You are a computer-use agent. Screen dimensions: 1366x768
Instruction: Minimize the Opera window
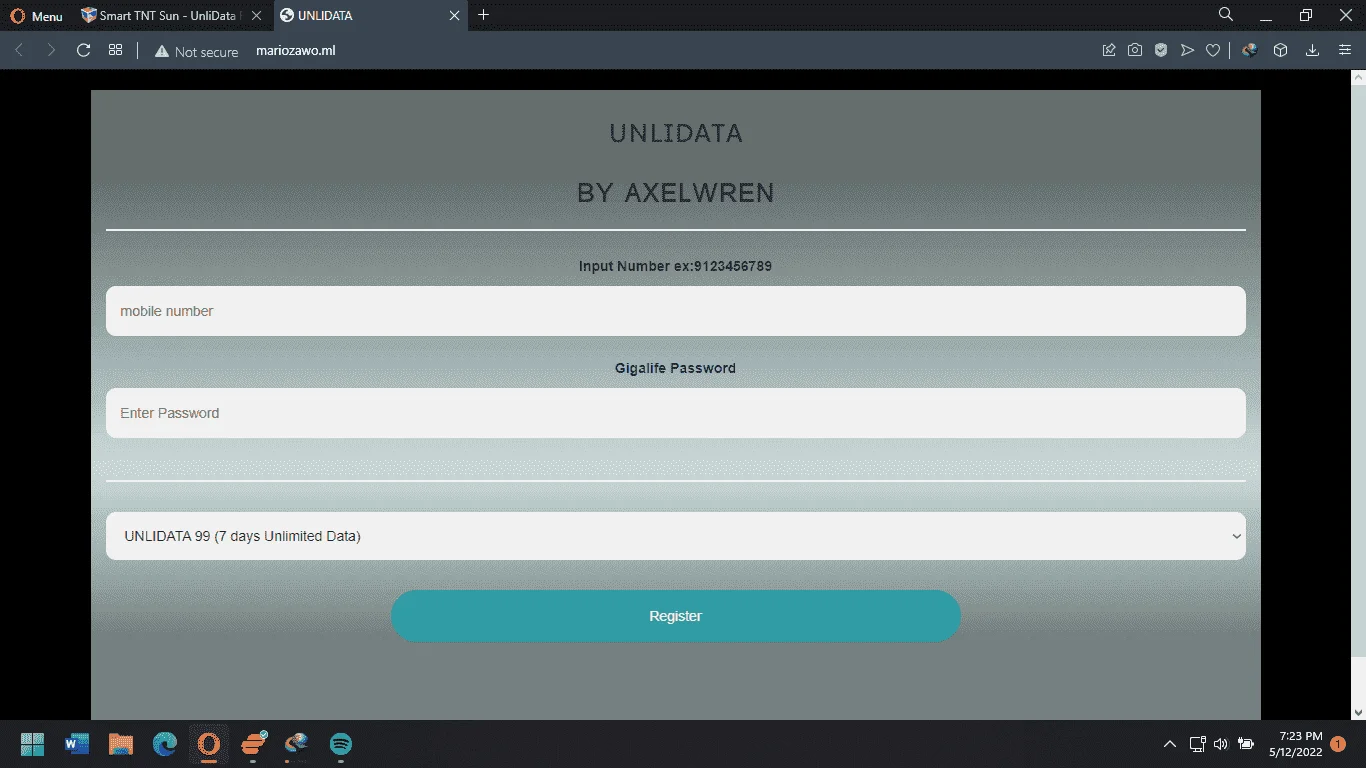click(x=1266, y=16)
